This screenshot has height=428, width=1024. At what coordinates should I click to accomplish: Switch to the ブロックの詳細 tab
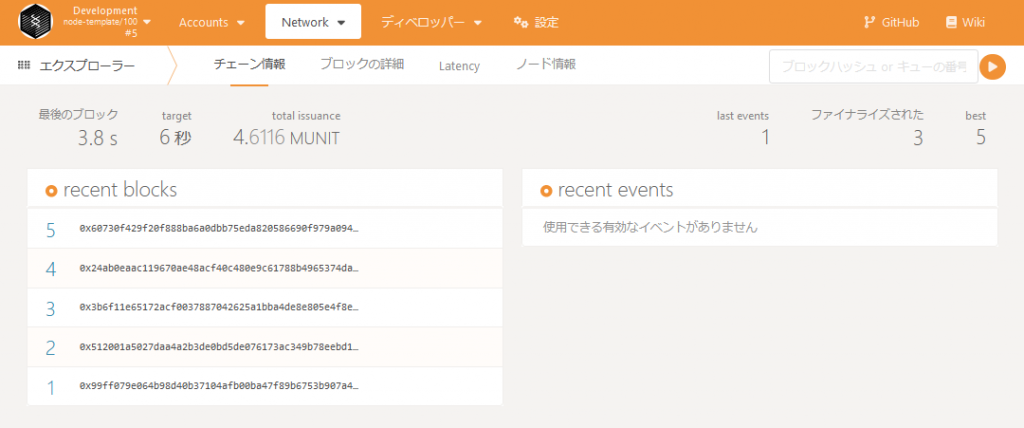(x=362, y=65)
